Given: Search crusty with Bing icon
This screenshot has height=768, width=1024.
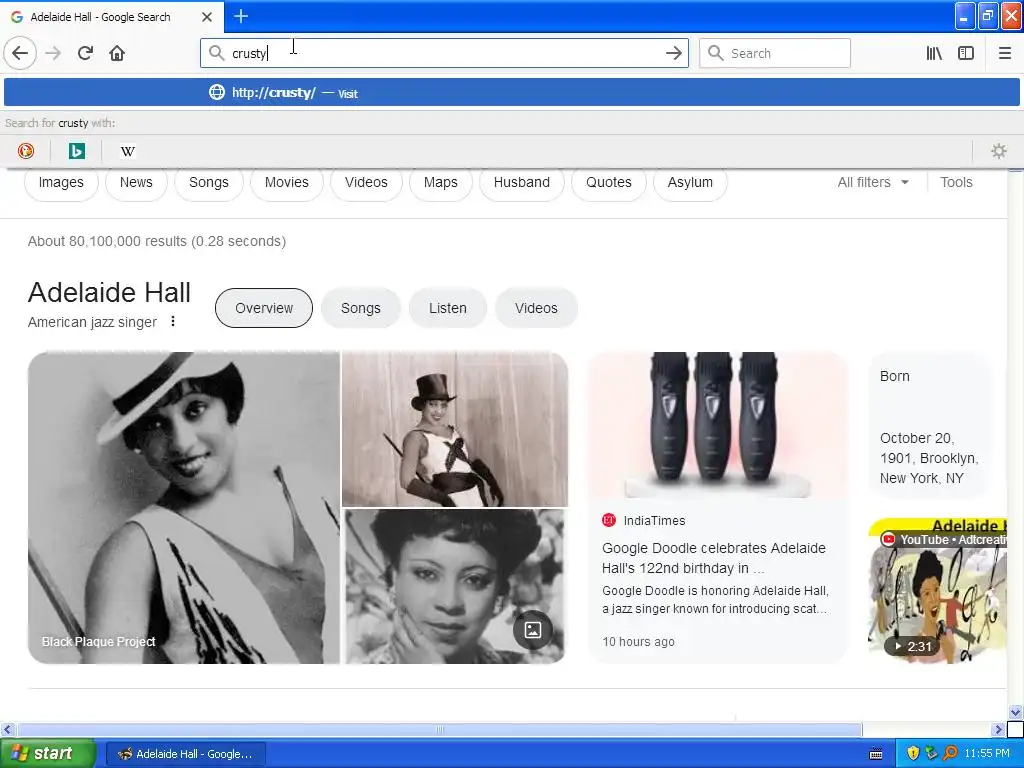Looking at the screenshot, I should pyautogui.click(x=77, y=151).
